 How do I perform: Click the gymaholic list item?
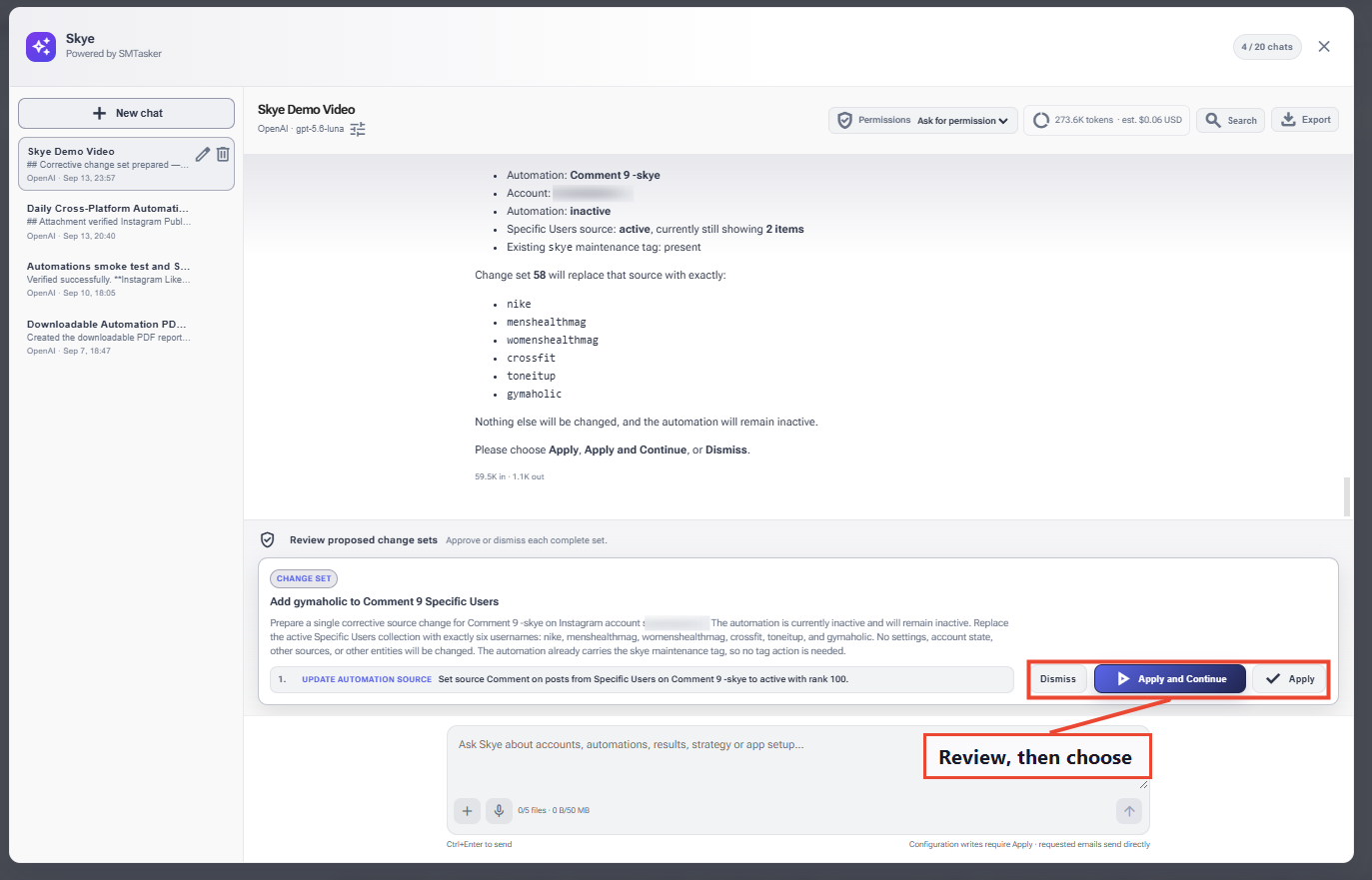point(534,395)
